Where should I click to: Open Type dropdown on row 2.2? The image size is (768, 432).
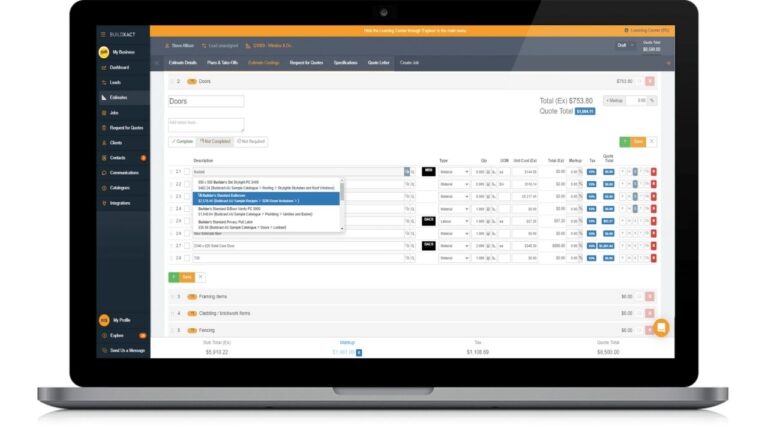pos(454,184)
